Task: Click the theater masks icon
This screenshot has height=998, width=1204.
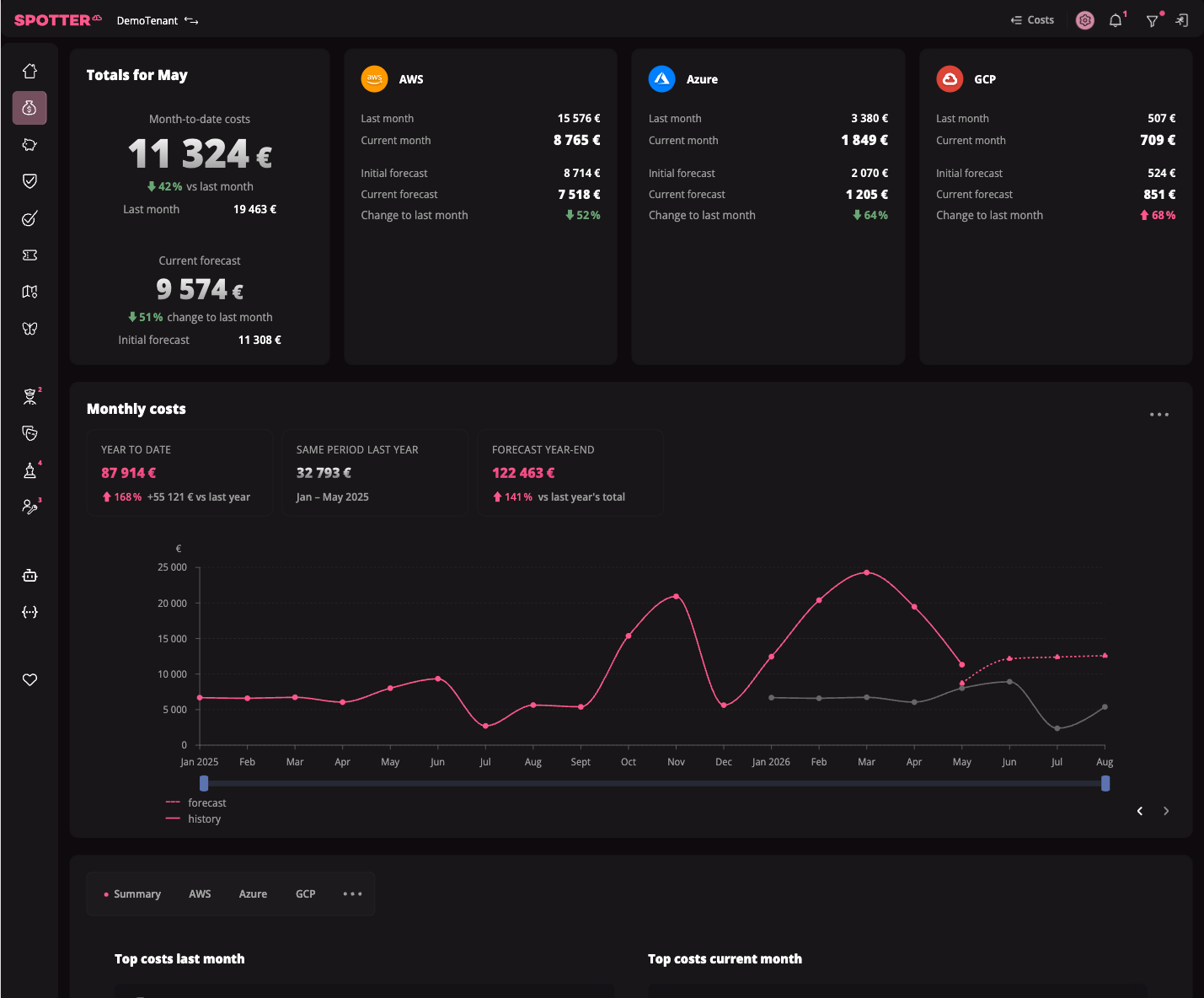Action: coord(29,433)
